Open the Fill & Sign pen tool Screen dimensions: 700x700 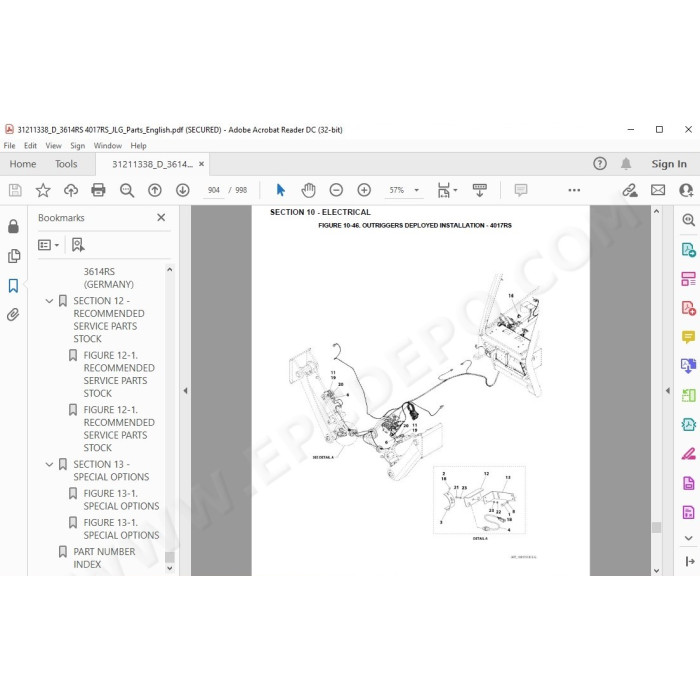pyautogui.click(x=688, y=454)
